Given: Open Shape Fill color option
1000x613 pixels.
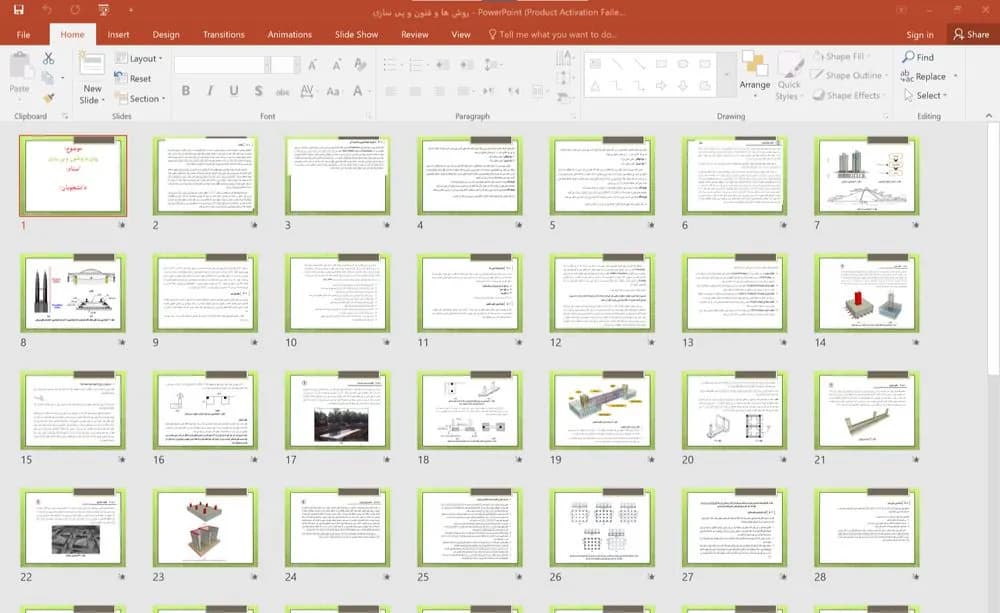Looking at the screenshot, I should coord(842,56).
